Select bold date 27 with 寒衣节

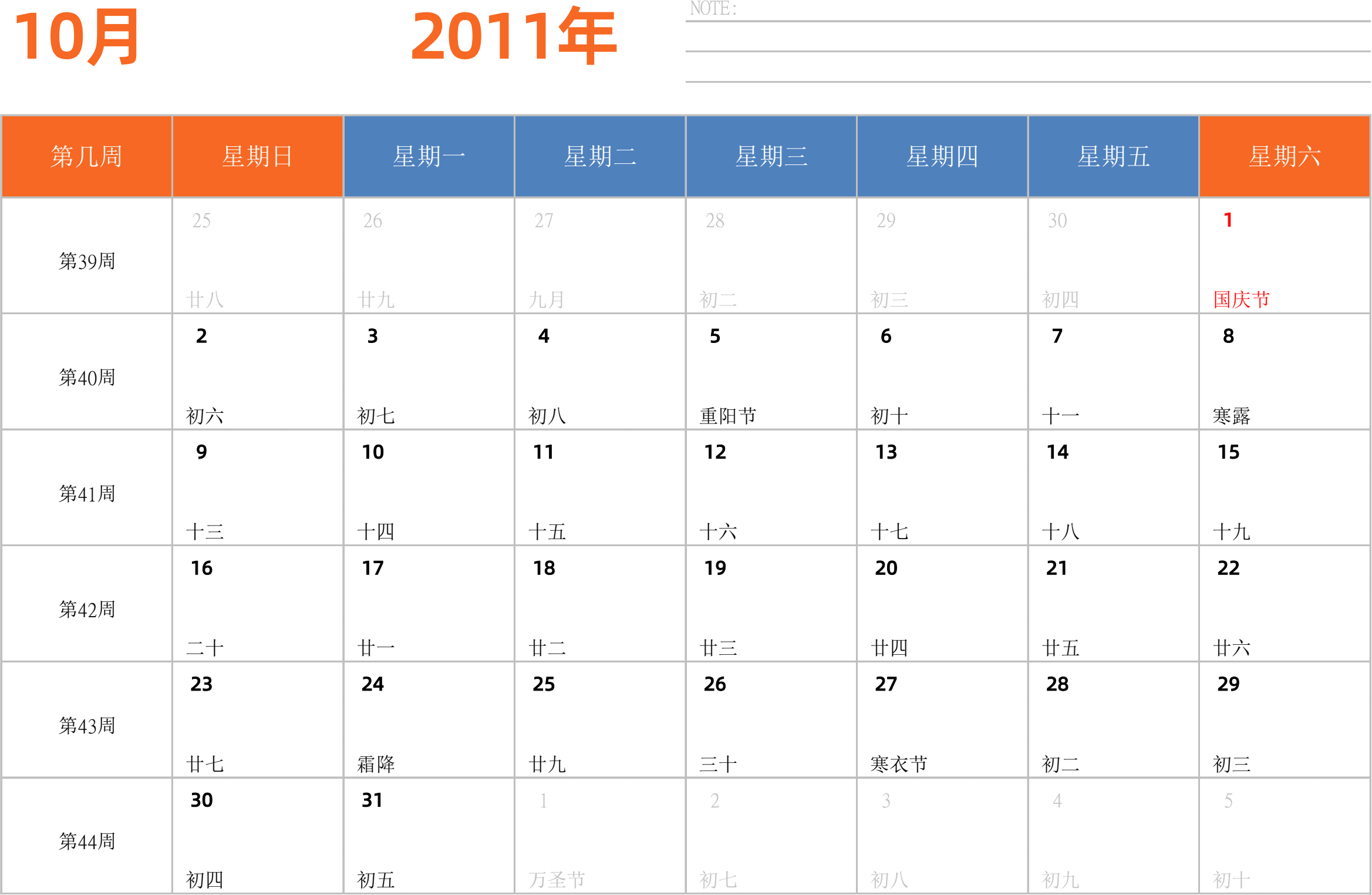click(x=886, y=684)
